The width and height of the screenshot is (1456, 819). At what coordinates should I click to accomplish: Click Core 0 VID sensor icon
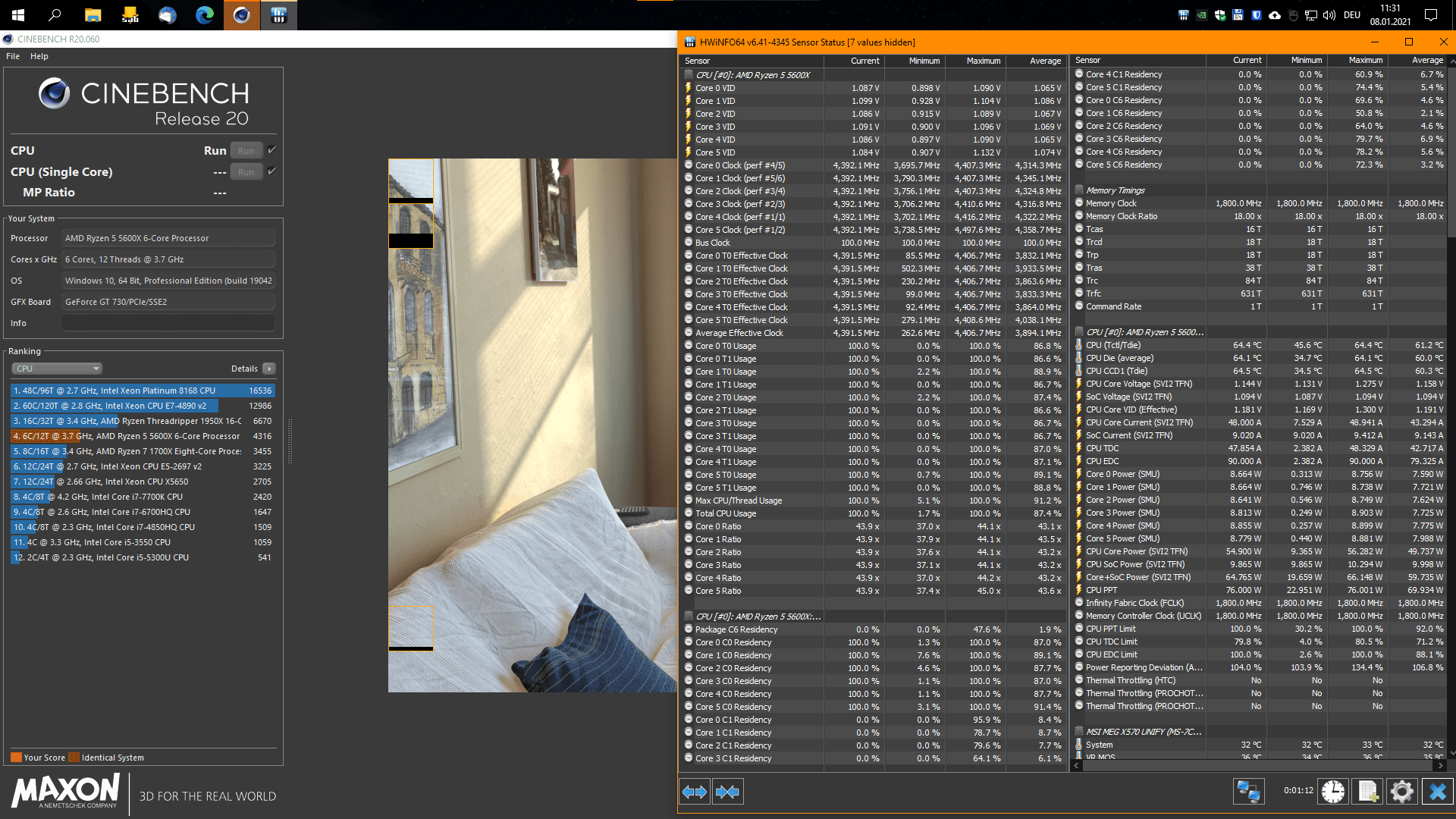pos(689,88)
